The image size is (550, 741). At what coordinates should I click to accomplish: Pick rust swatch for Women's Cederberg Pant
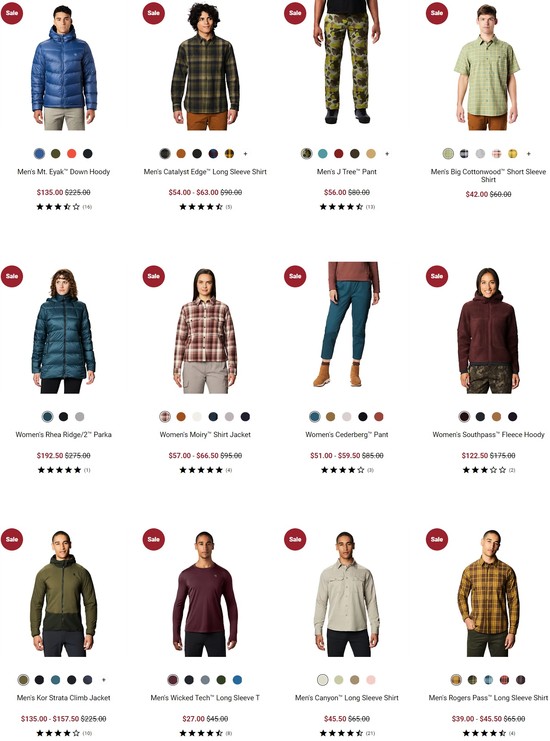pyautogui.click(x=379, y=417)
